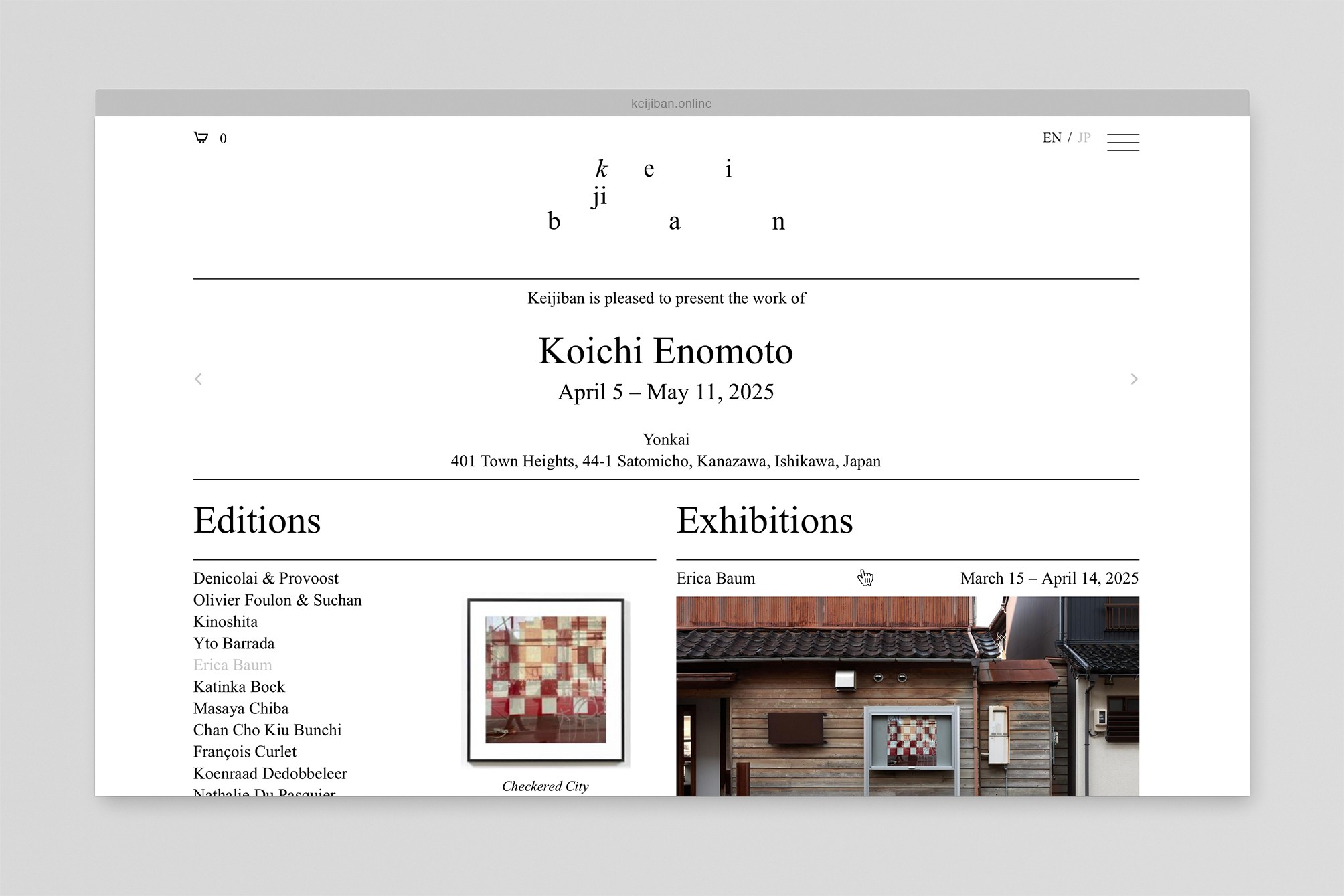Click the hand cursor icon near Erica Baum
Viewport: 1344px width, 896px height.
click(865, 576)
